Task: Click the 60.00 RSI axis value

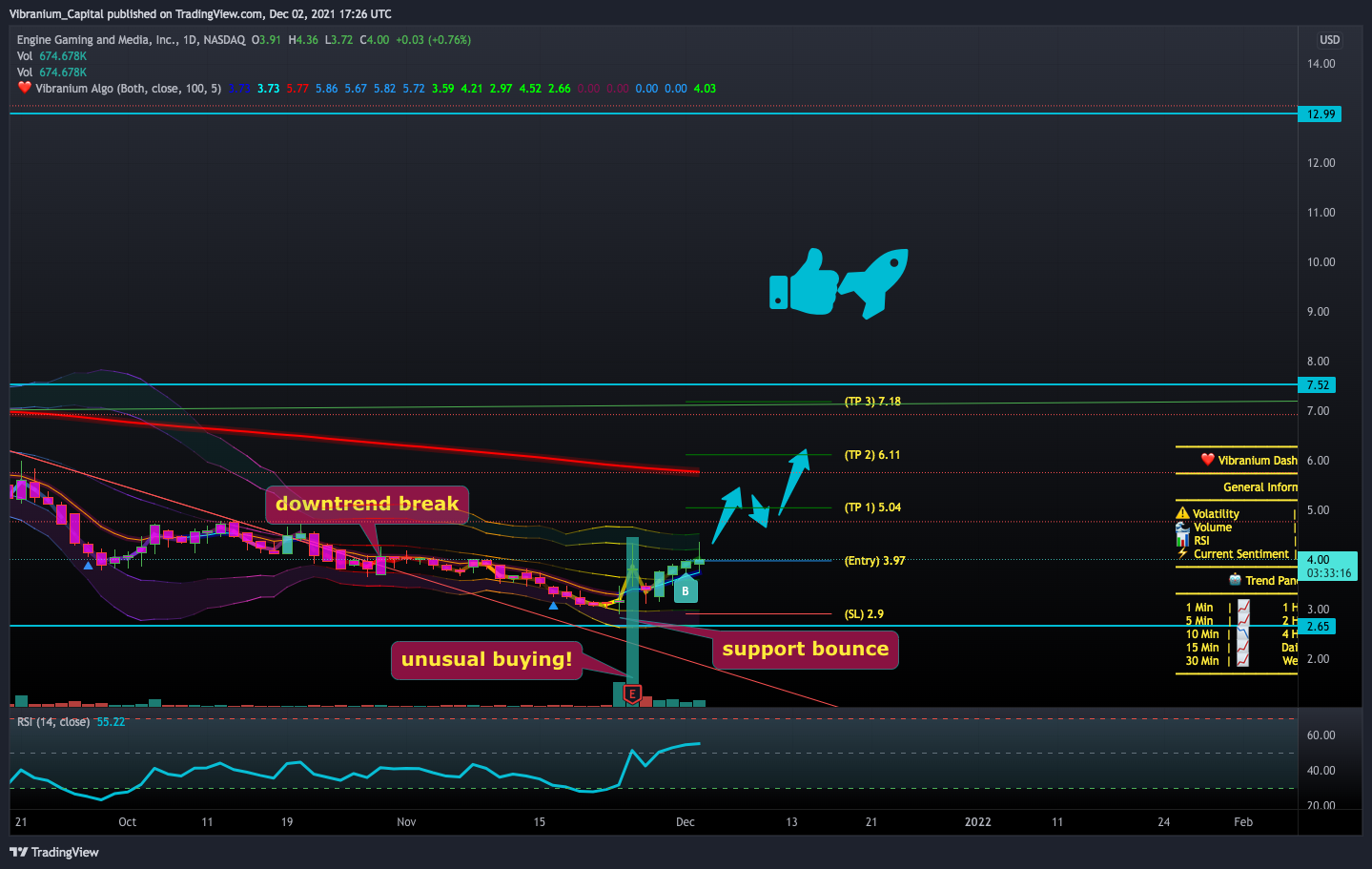Action: pyautogui.click(x=1321, y=735)
